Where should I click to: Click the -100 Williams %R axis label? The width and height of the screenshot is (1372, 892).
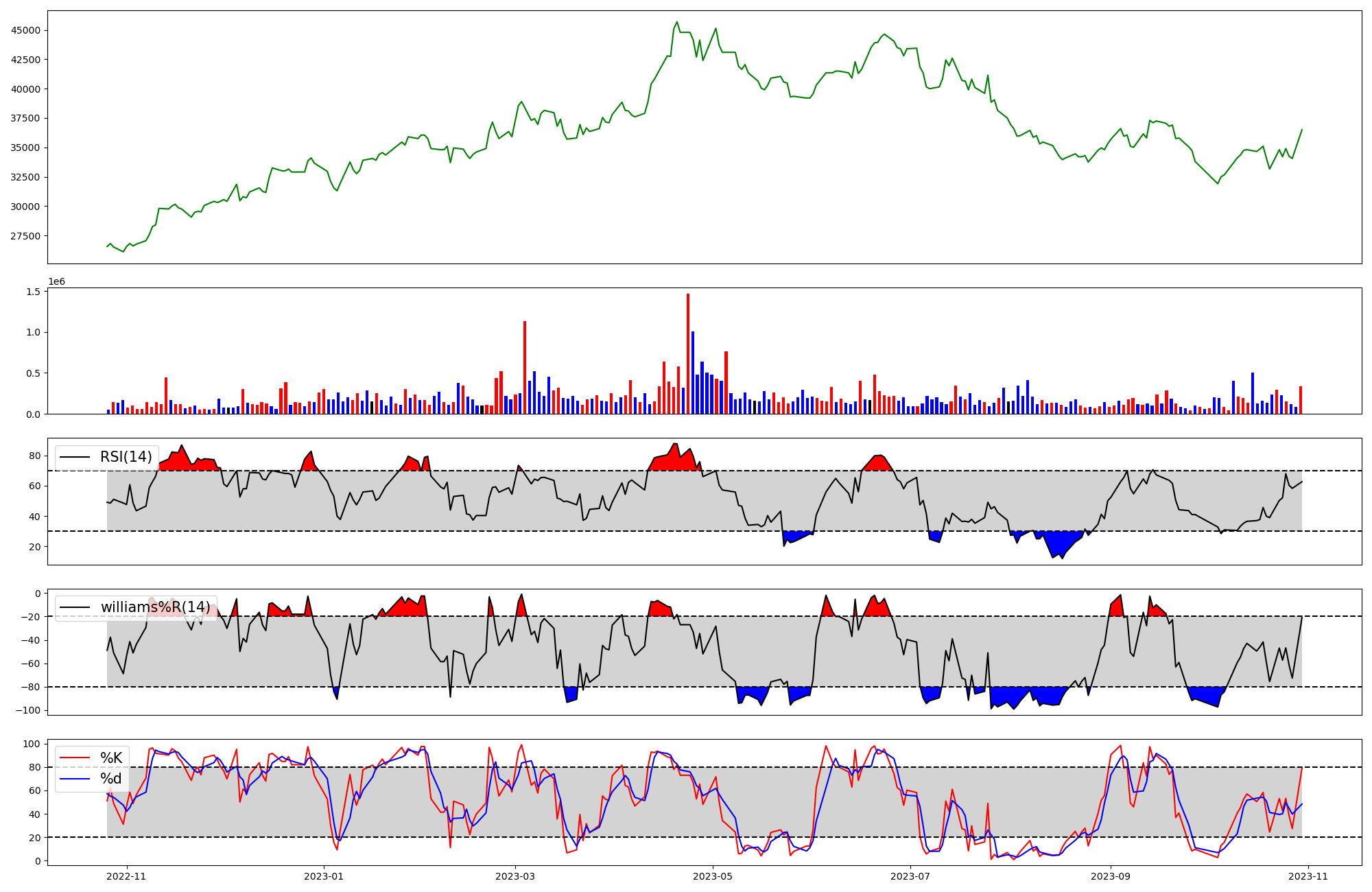28,710
